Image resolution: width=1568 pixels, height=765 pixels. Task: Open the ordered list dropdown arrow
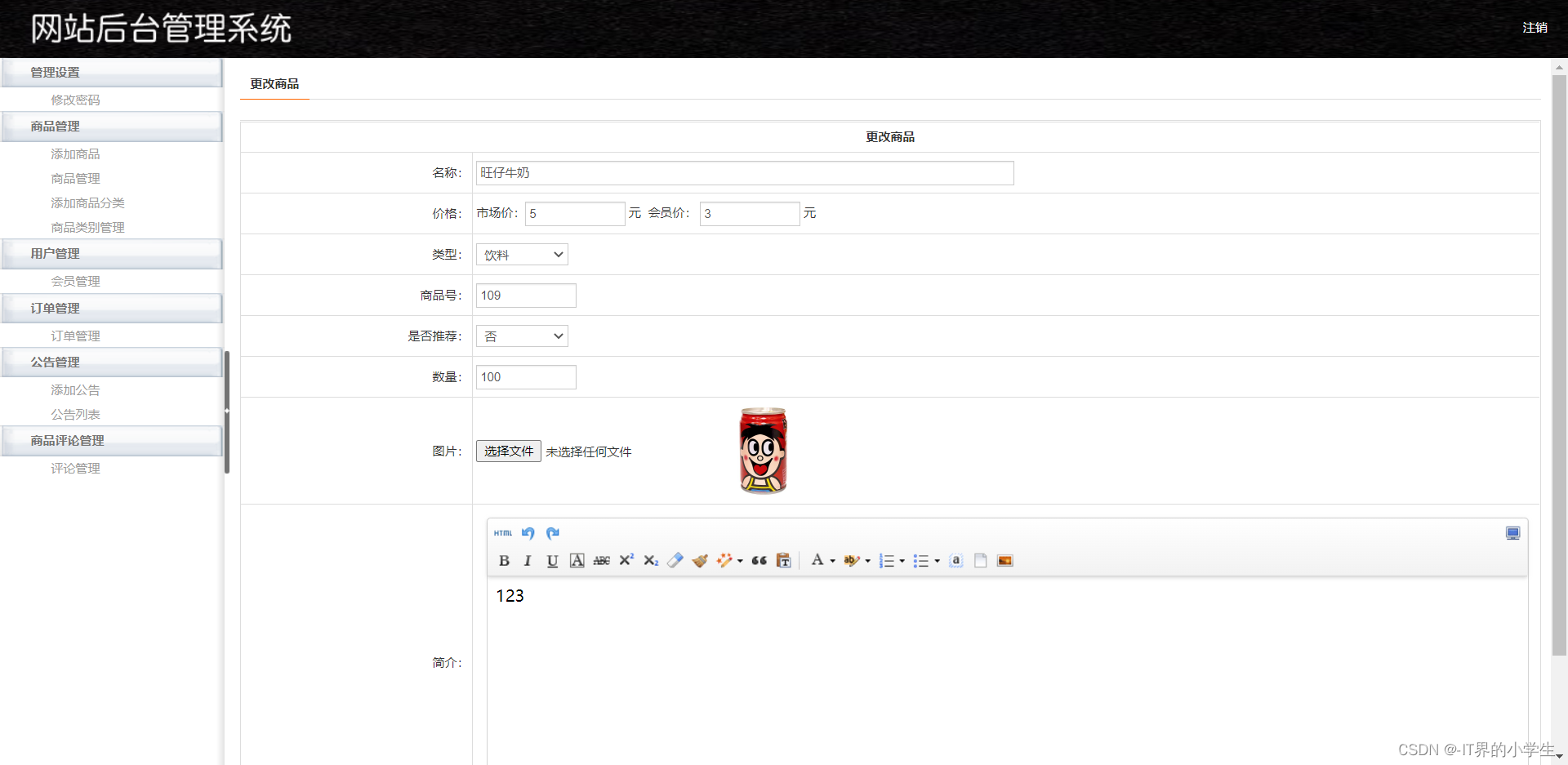901,561
